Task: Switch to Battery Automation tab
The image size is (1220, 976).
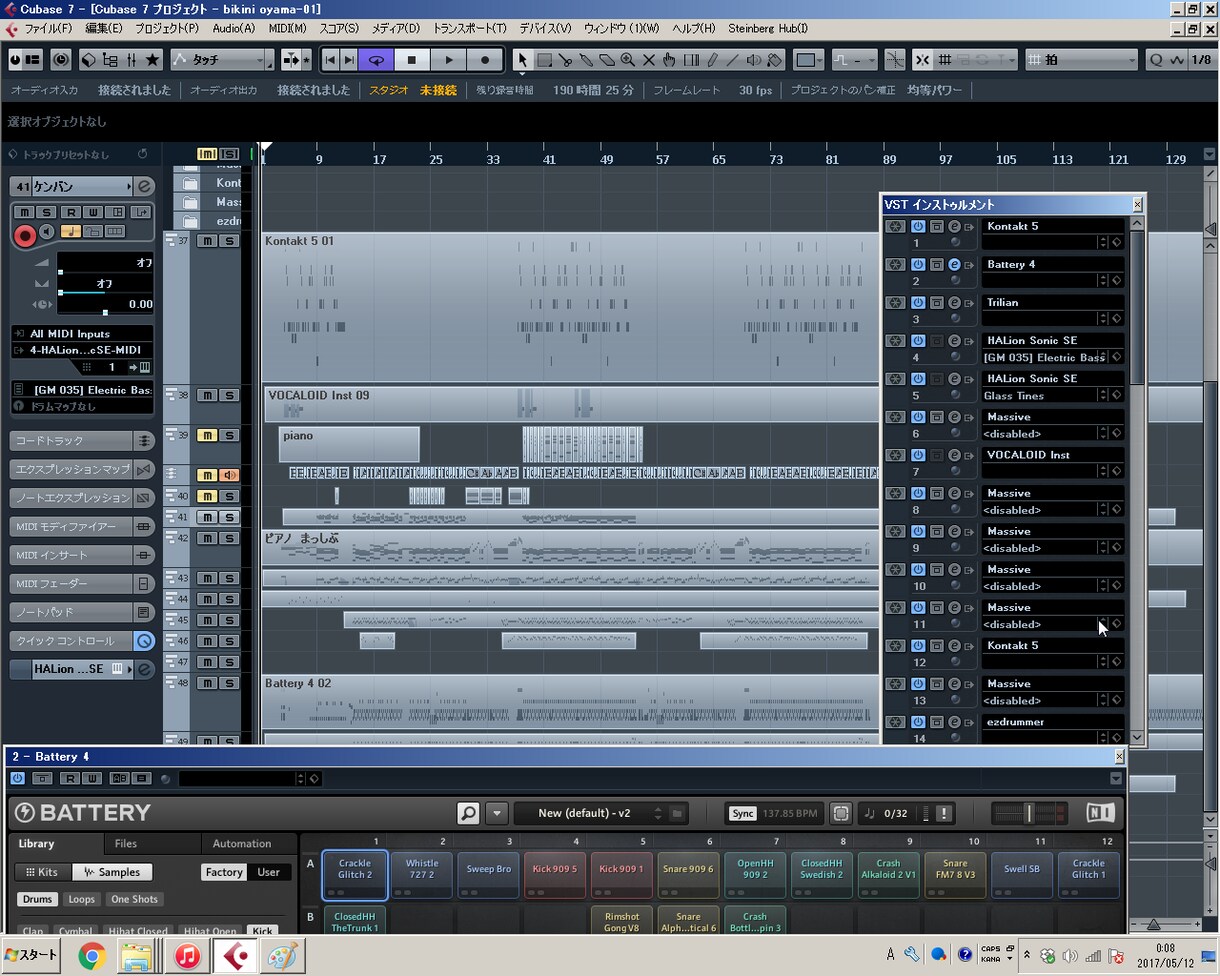Action: 242,843
